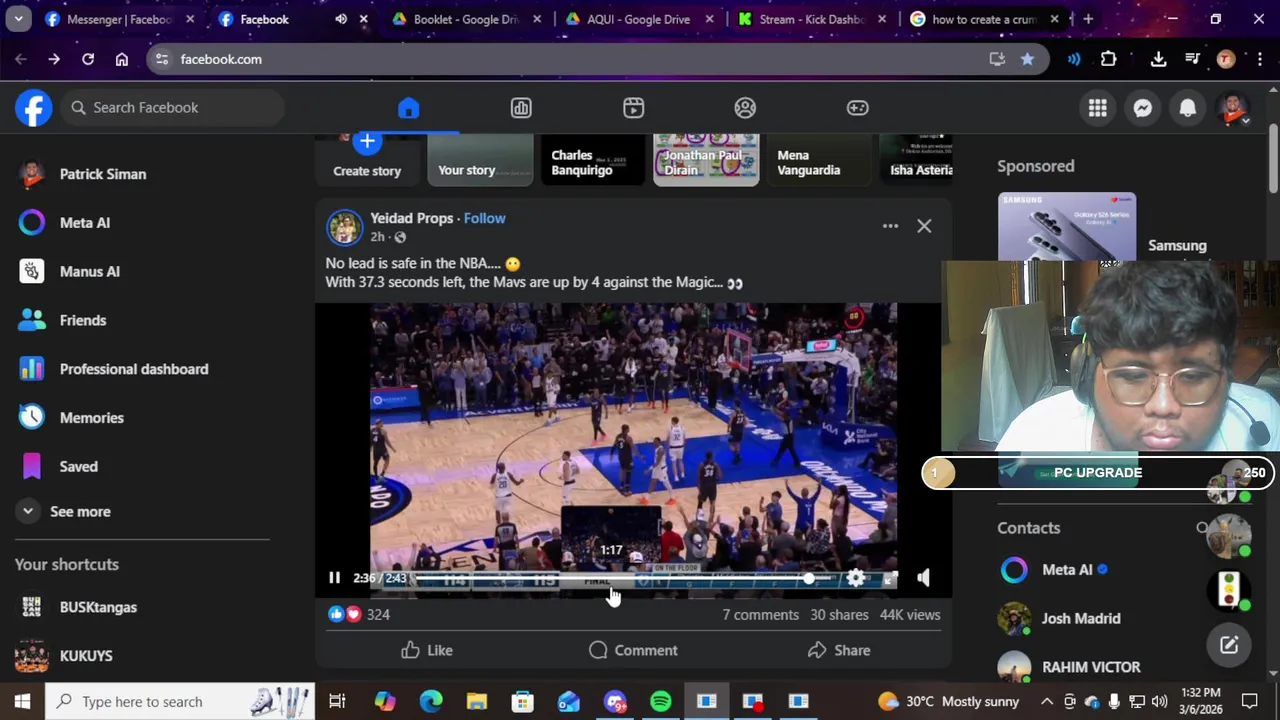This screenshot has width=1280, height=720.
Task: Open the Messenger icon in the header
Action: point(1142,108)
